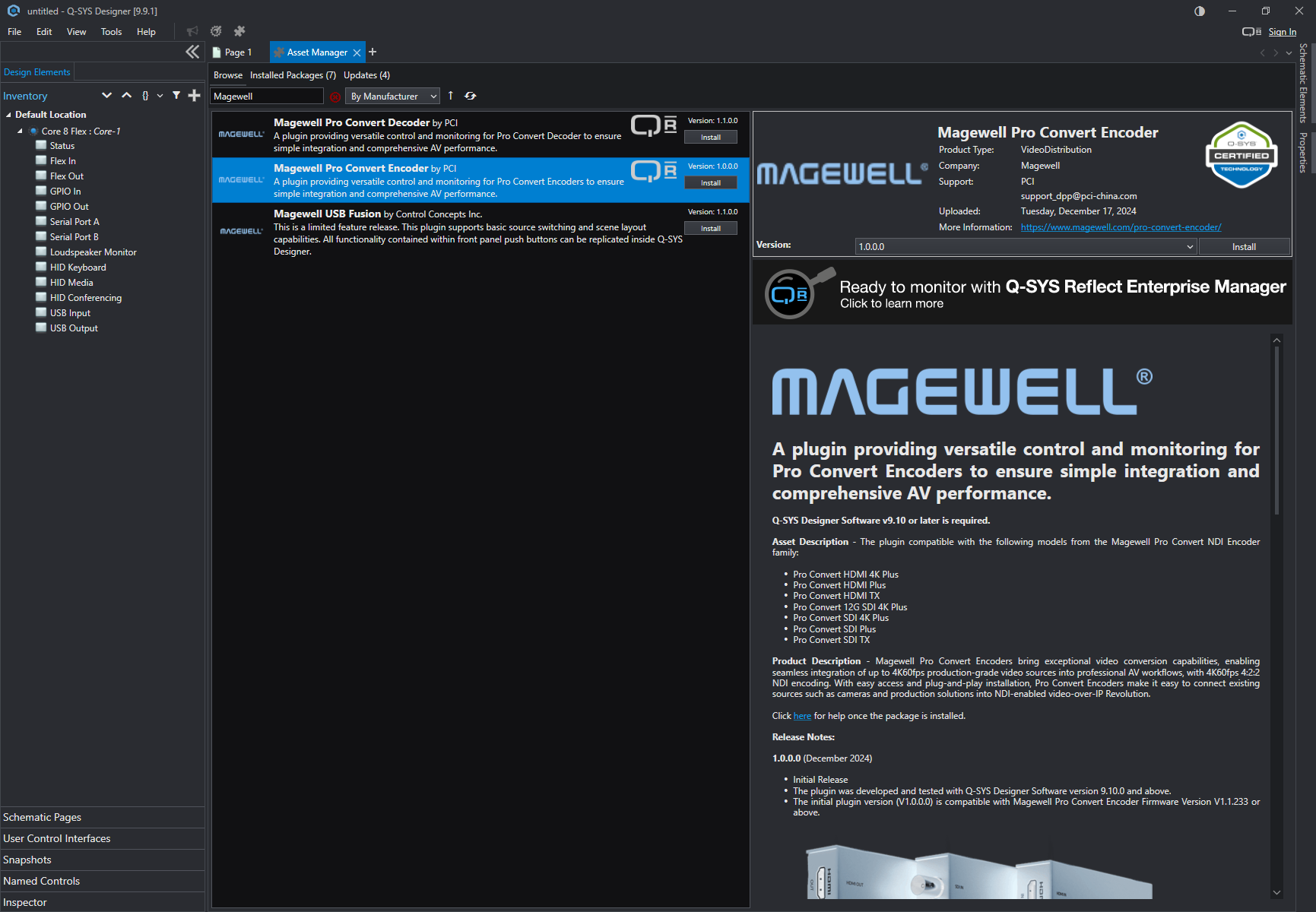The height and width of the screenshot is (912, 1316).
Task: Toggle the dark/light theme contrast icon
Action: [x=1200, y=11]
